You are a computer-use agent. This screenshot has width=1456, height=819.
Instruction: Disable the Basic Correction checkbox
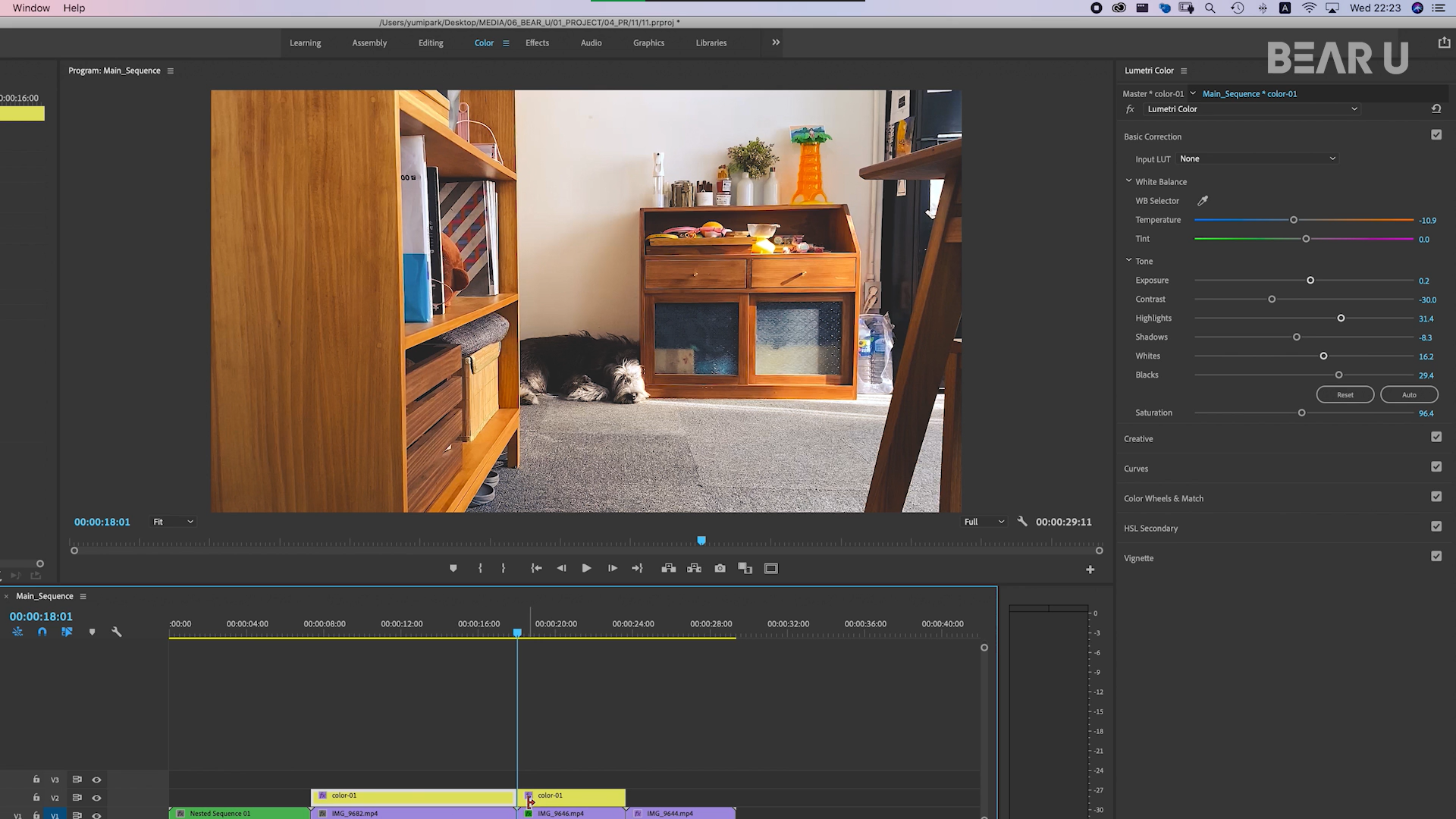(1436, 135)
